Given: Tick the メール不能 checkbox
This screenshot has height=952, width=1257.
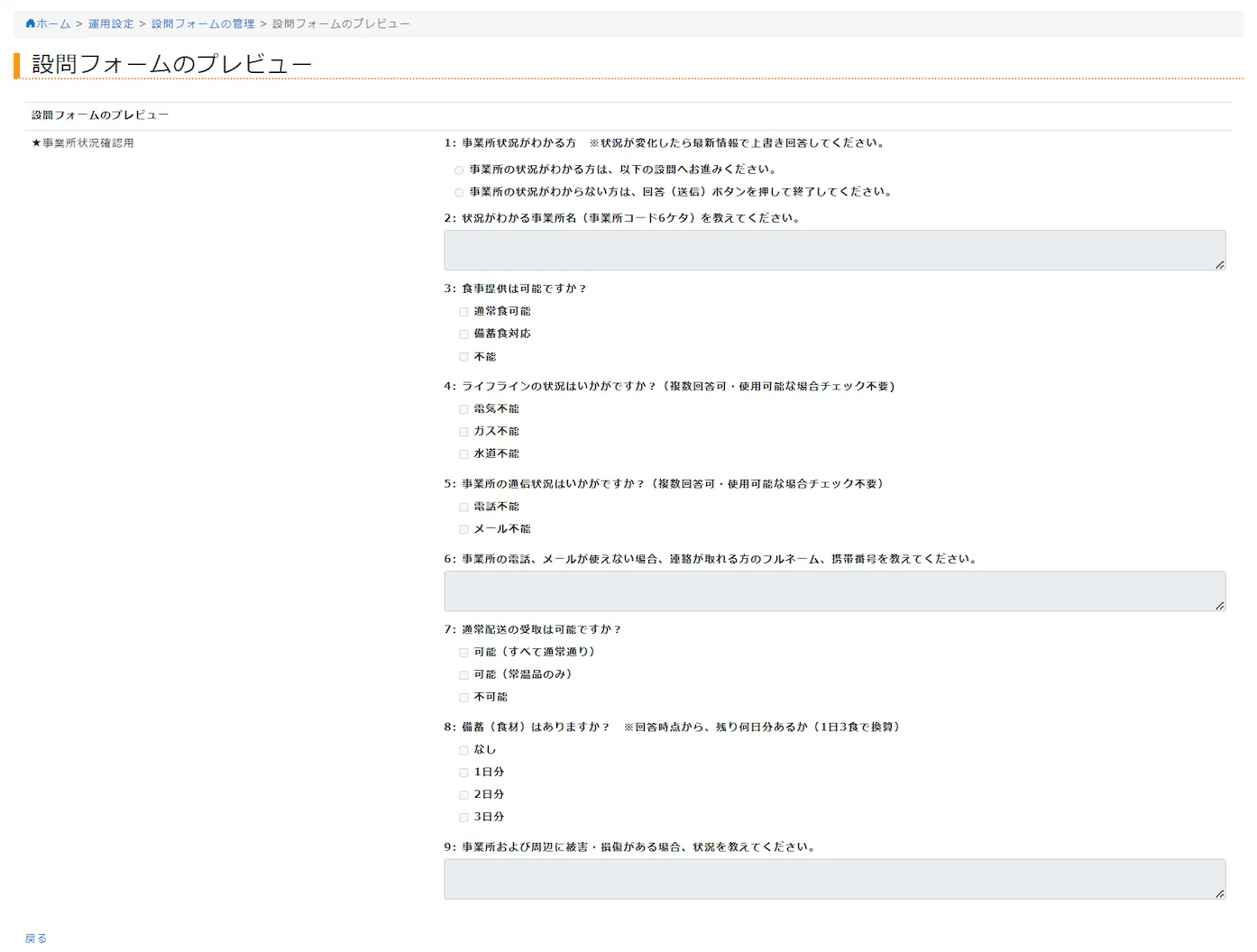Looking at the screenshot, I should 463,530.
